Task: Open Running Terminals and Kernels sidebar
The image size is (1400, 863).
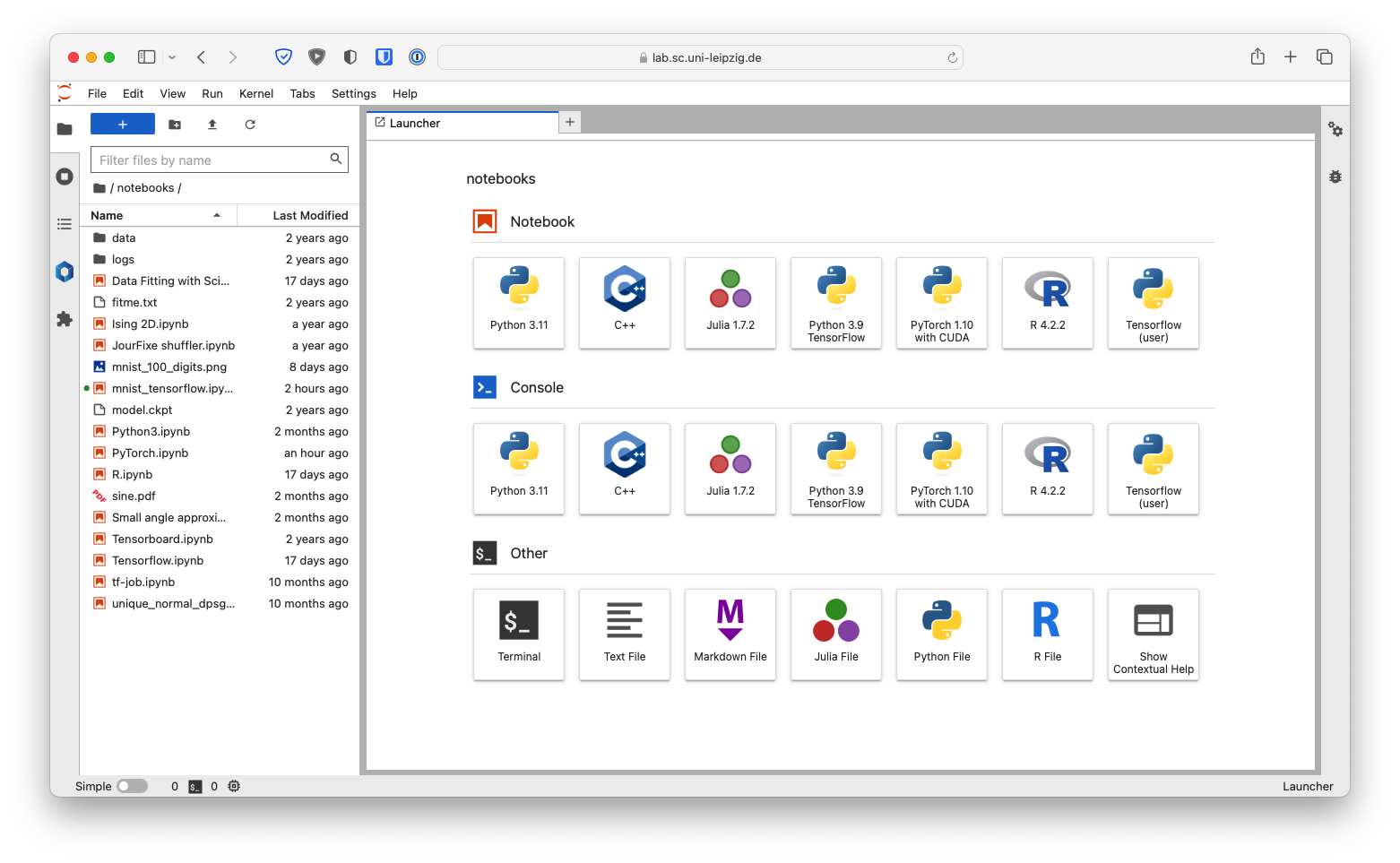Action: tap(65, 177)
